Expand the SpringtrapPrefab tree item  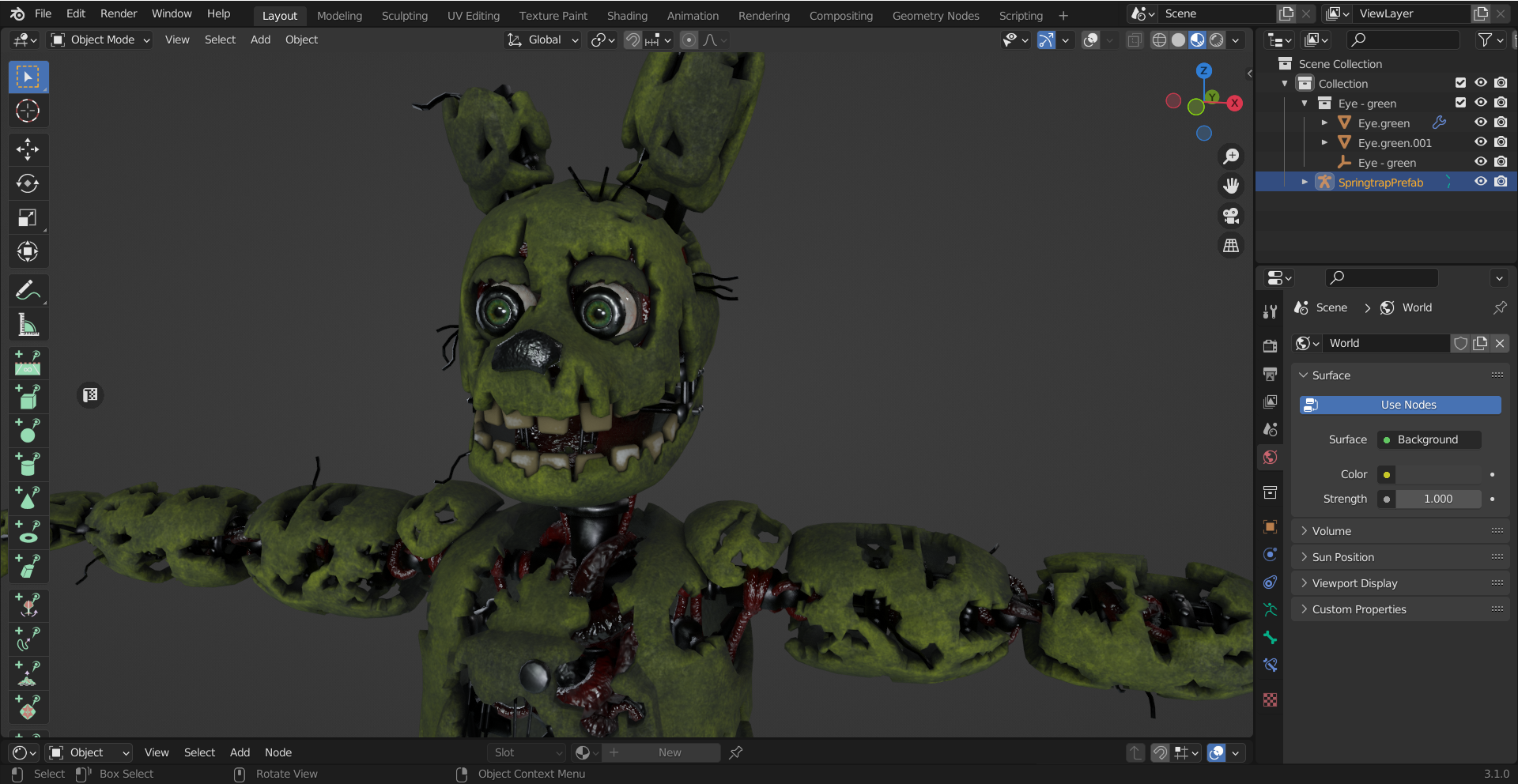[x=1305, y=182]
